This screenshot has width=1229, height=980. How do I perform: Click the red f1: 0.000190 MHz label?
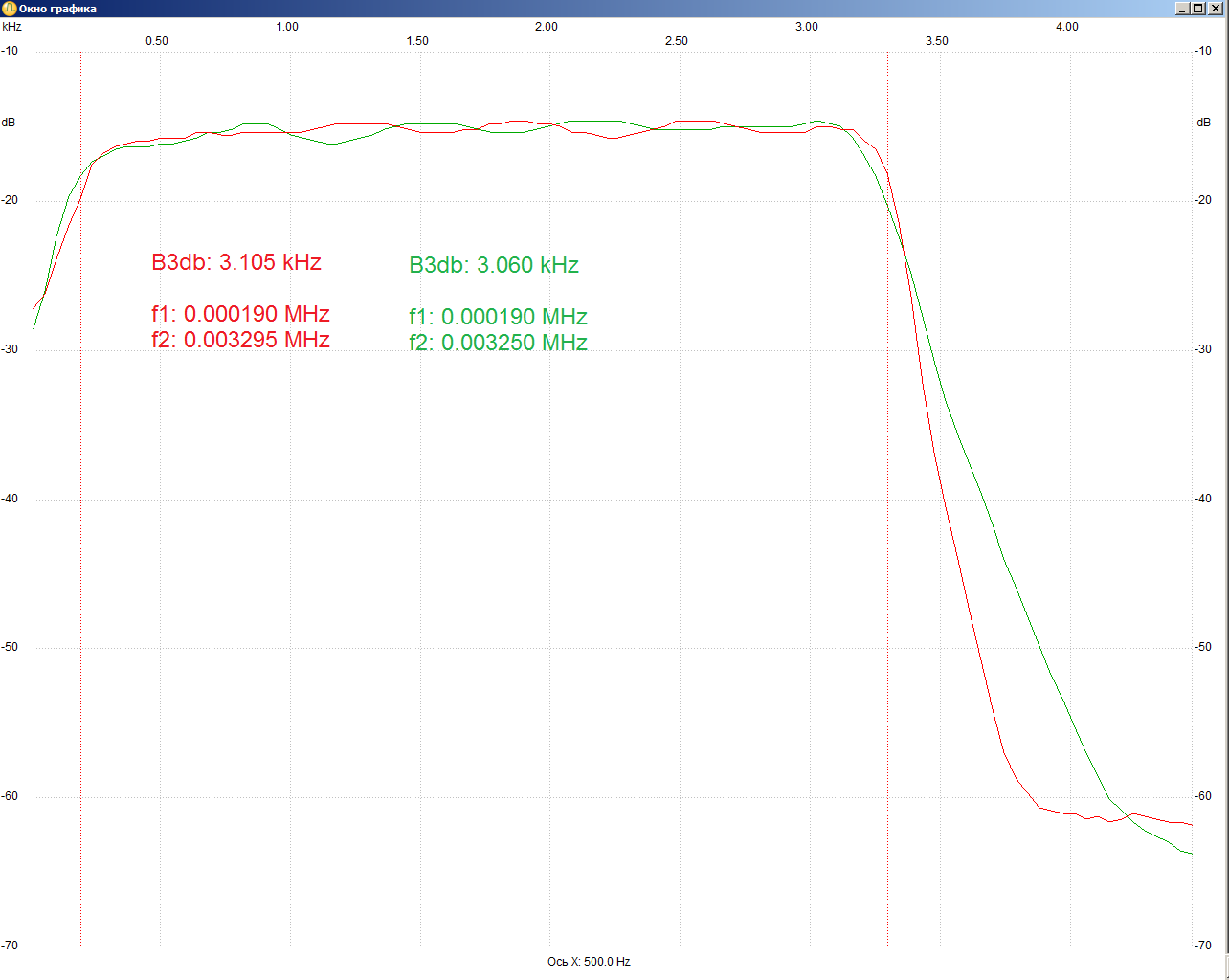click(x=240, y=314)
